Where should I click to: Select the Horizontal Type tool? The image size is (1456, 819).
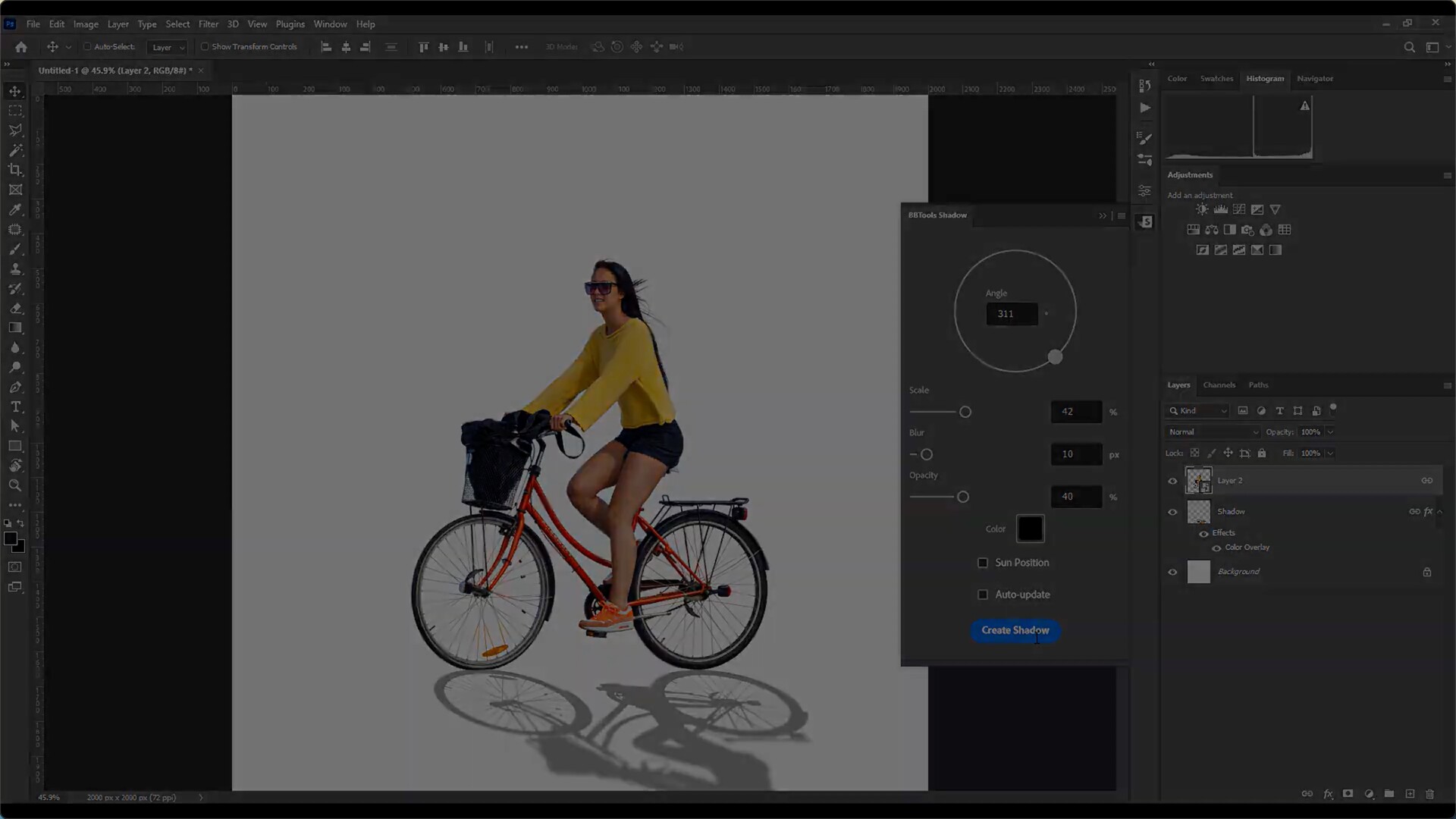point(15,407)
